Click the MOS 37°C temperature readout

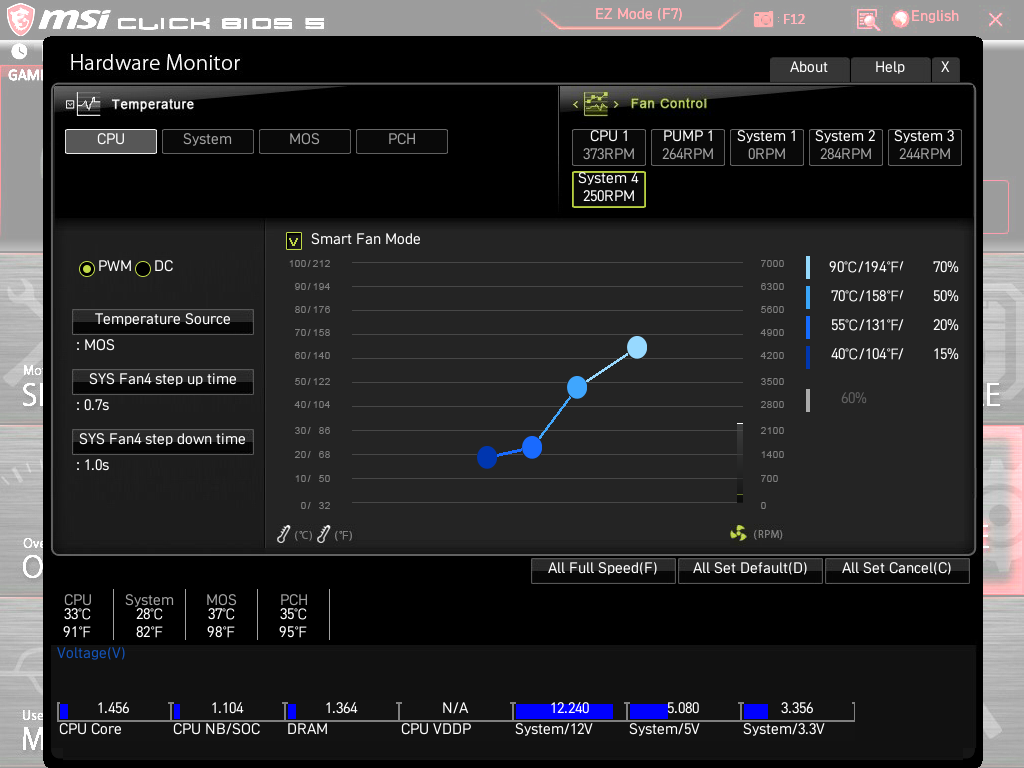click(221, 615)
